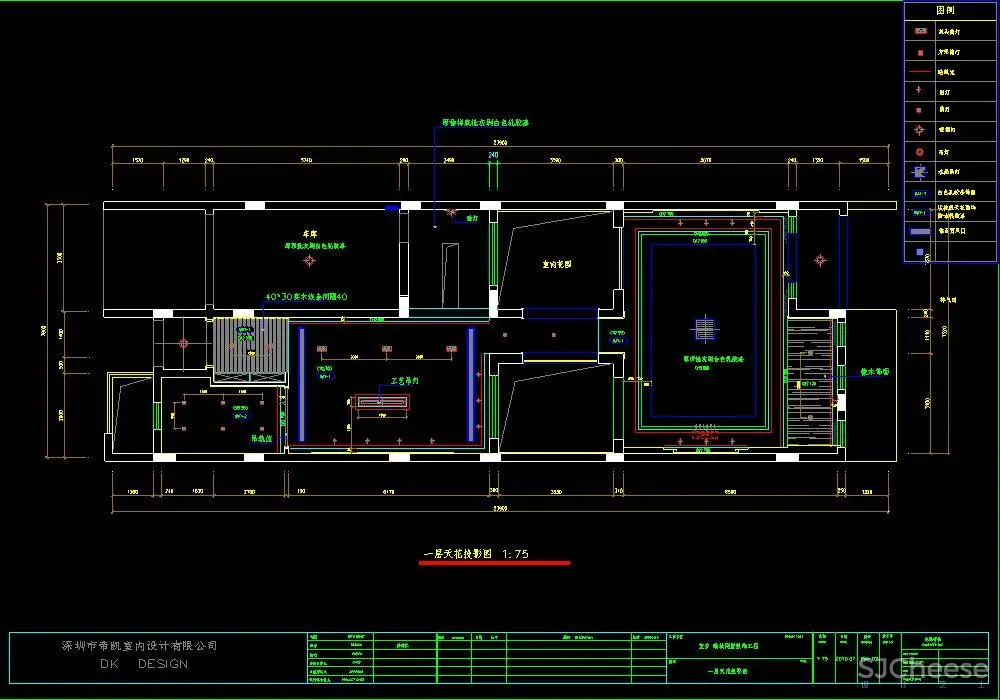Click the DK DESIGN text in title block
Viewport: 1000px width, 700px height.
[143, 663]
